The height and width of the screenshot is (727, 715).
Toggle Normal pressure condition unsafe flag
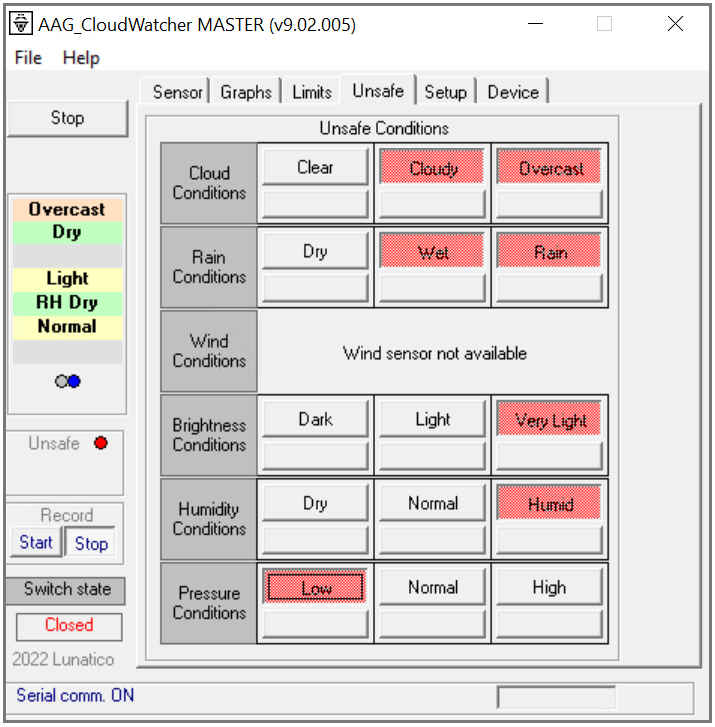(433, 587)
